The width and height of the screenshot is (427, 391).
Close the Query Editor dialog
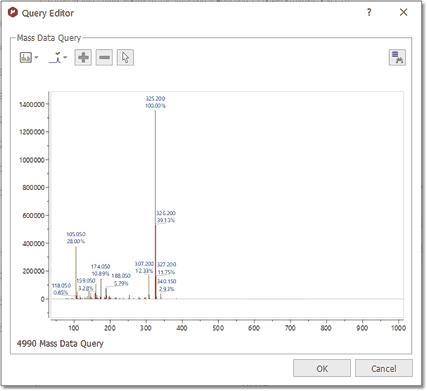(x=403, y=12)
